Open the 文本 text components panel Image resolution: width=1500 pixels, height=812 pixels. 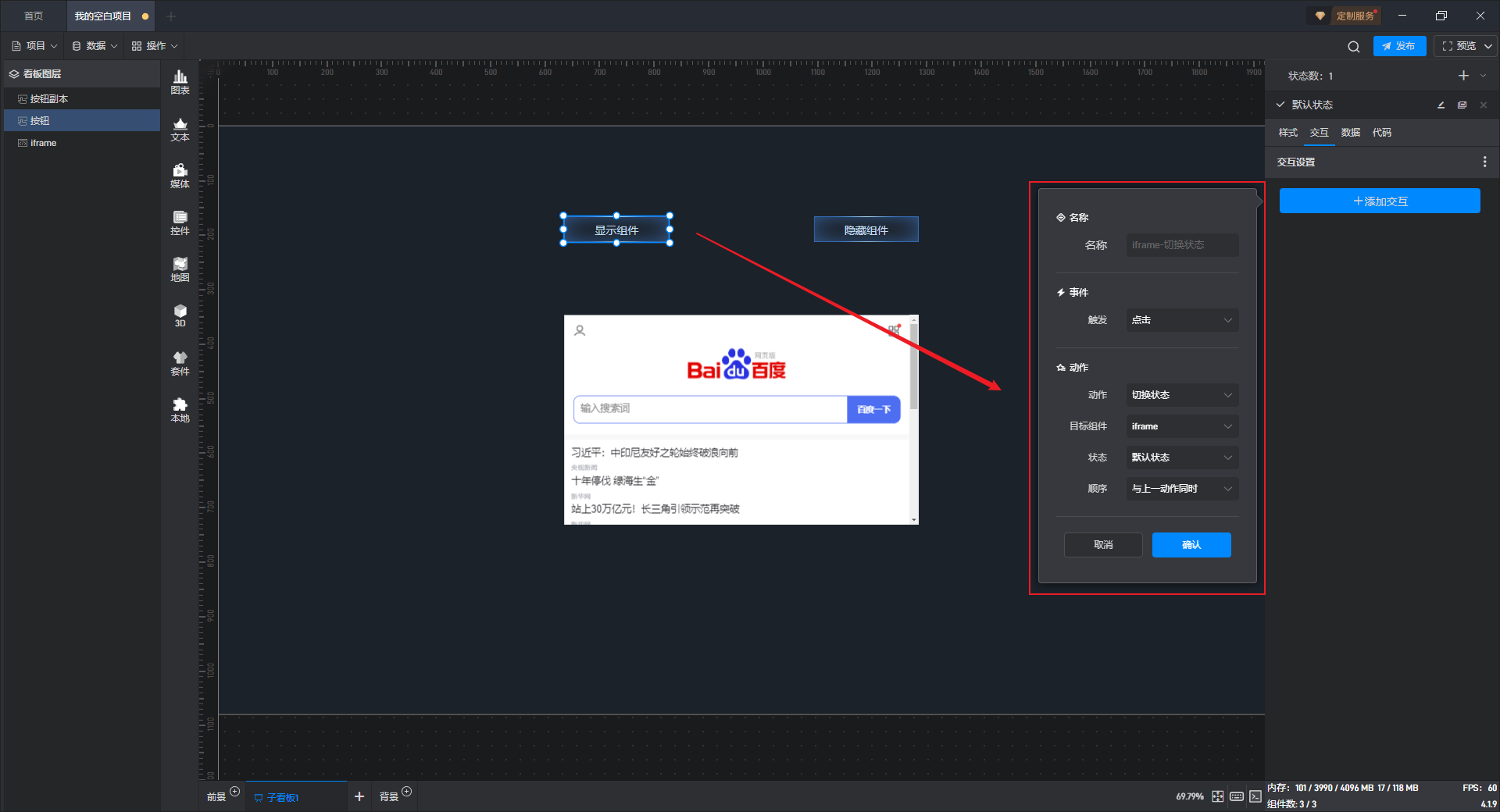(x=180, y=129)
